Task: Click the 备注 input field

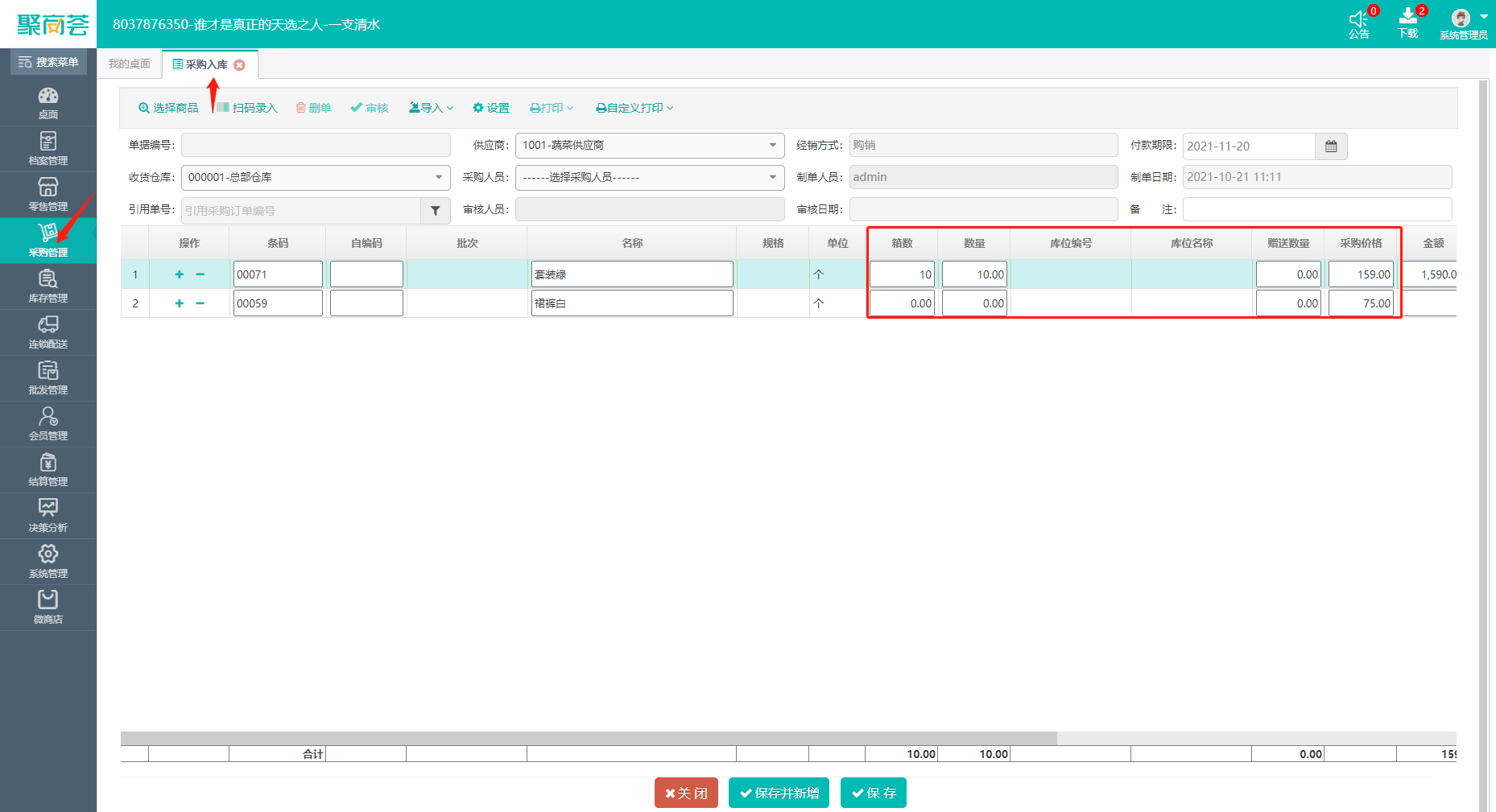Action: click(x=1317, y=209)
